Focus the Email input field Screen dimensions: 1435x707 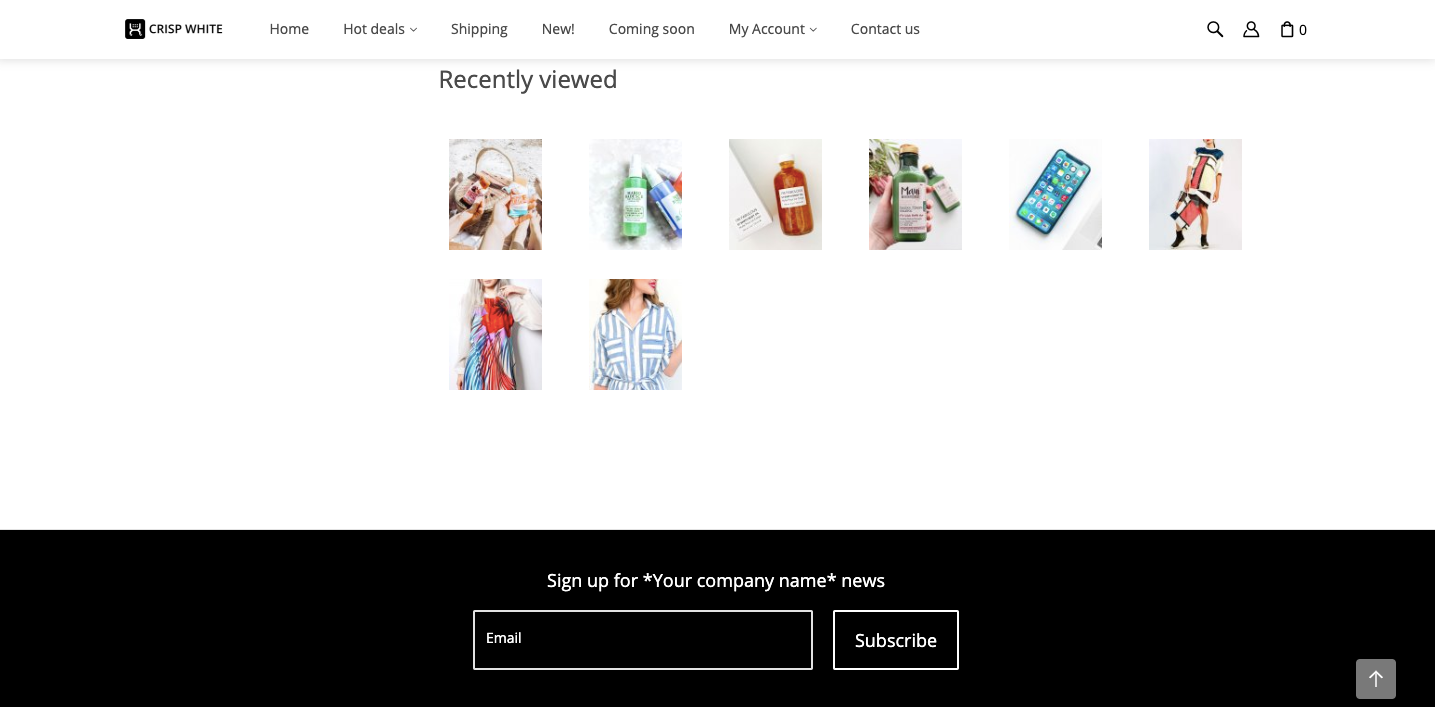click(x=643, y=640)
